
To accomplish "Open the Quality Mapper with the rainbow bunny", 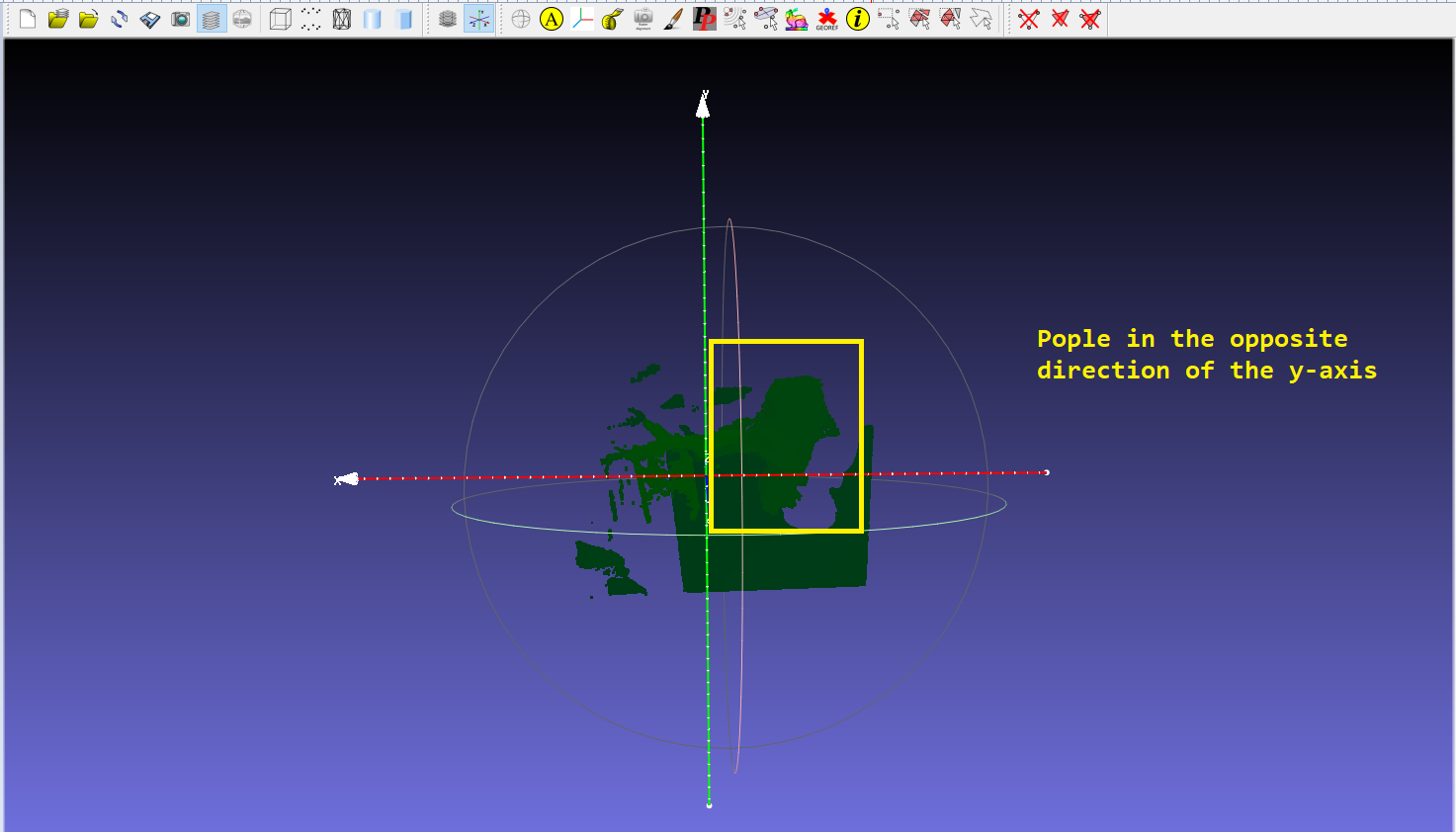I will click(x=796, y=19).
